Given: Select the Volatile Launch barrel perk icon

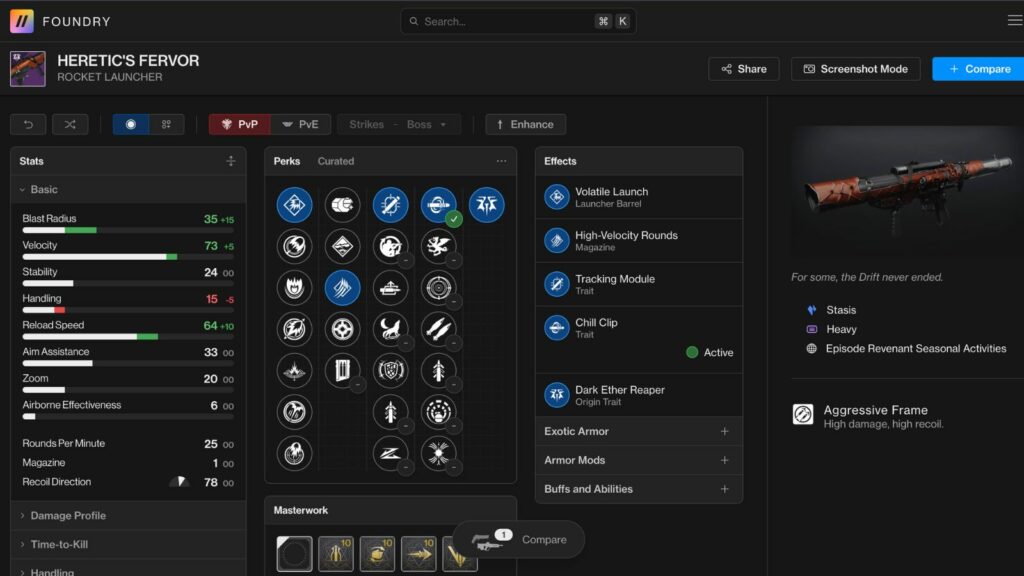Looking at the screenshot, I should pos(295,205).
